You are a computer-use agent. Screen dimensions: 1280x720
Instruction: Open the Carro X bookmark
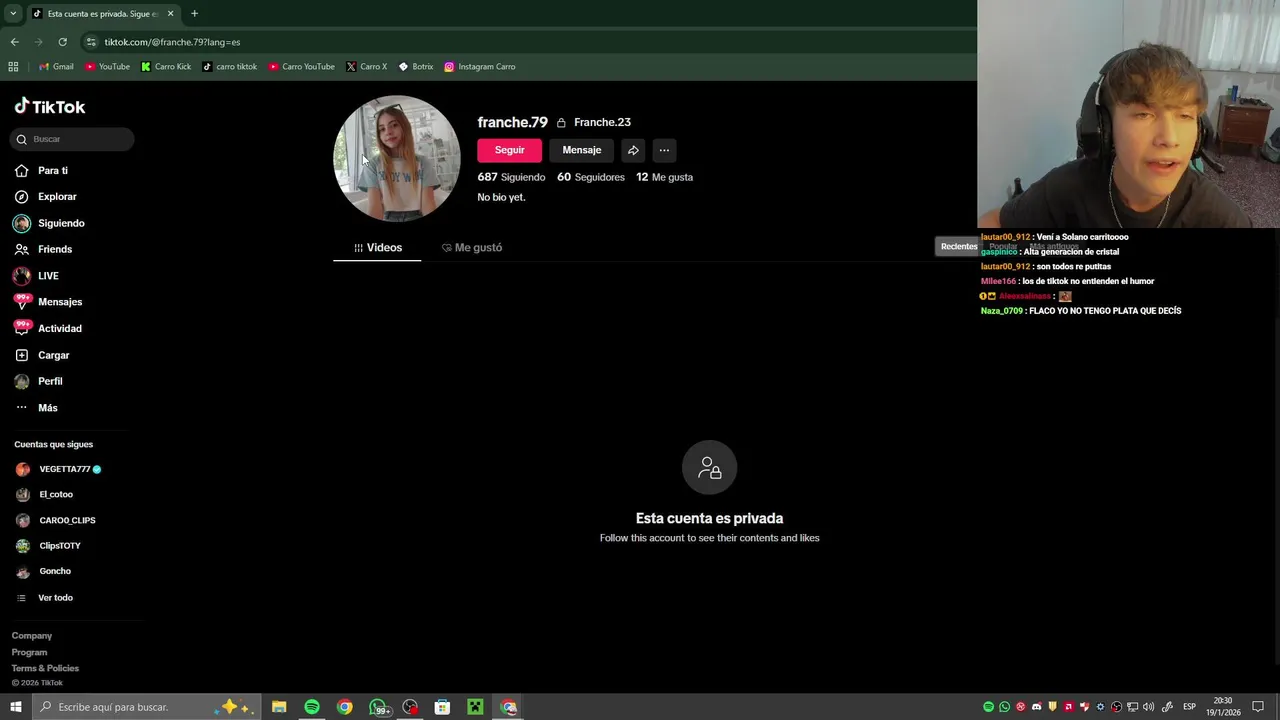click(x=366, y=67)
